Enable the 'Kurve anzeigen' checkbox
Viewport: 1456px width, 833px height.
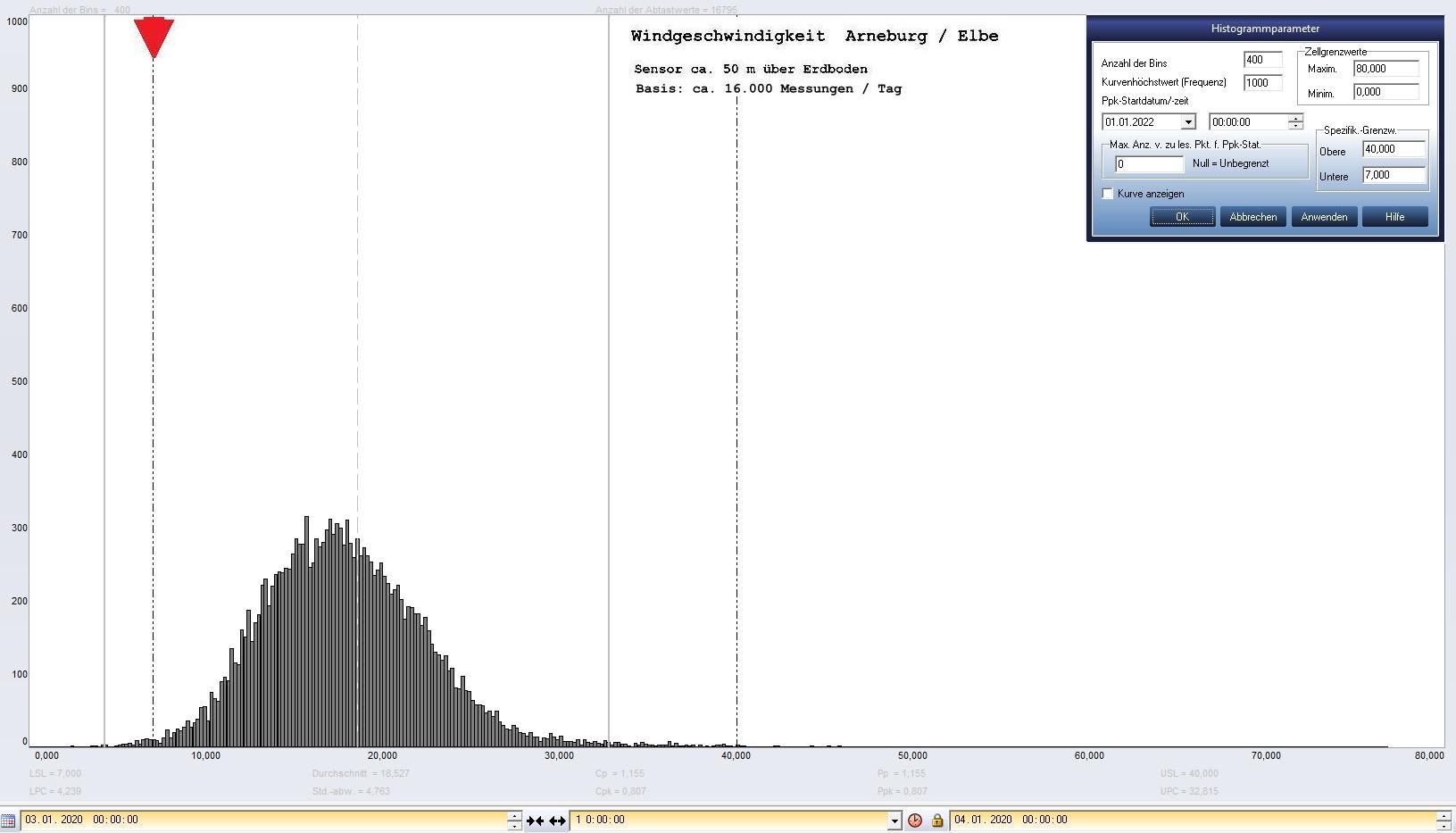coord(1108,194)
